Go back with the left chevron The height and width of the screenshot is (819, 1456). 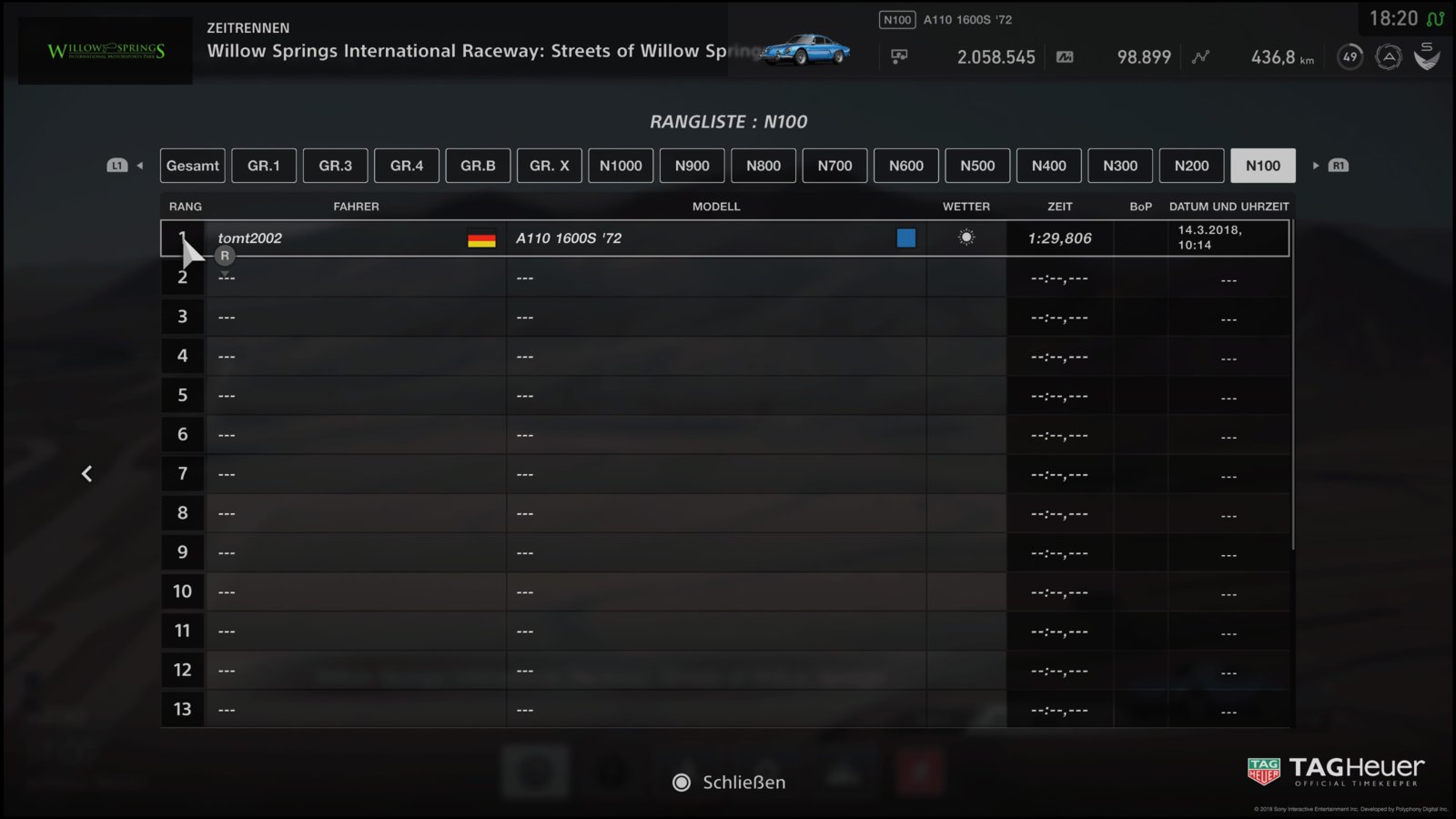(86, 473)
